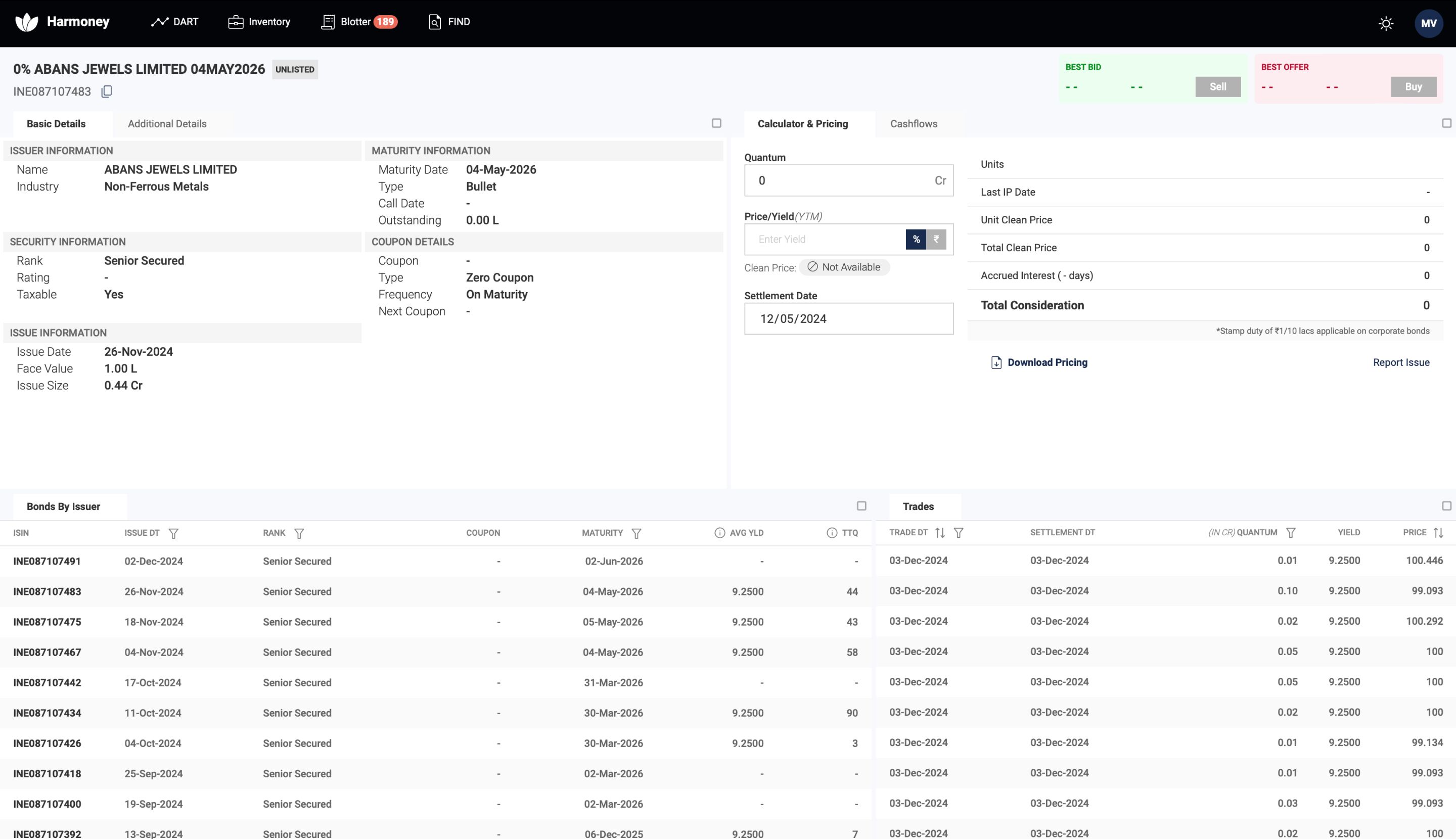The height and width of the screenshot is (839, 1456).
Task: Show info for AVG YLD column
Action: click(719, 533)
